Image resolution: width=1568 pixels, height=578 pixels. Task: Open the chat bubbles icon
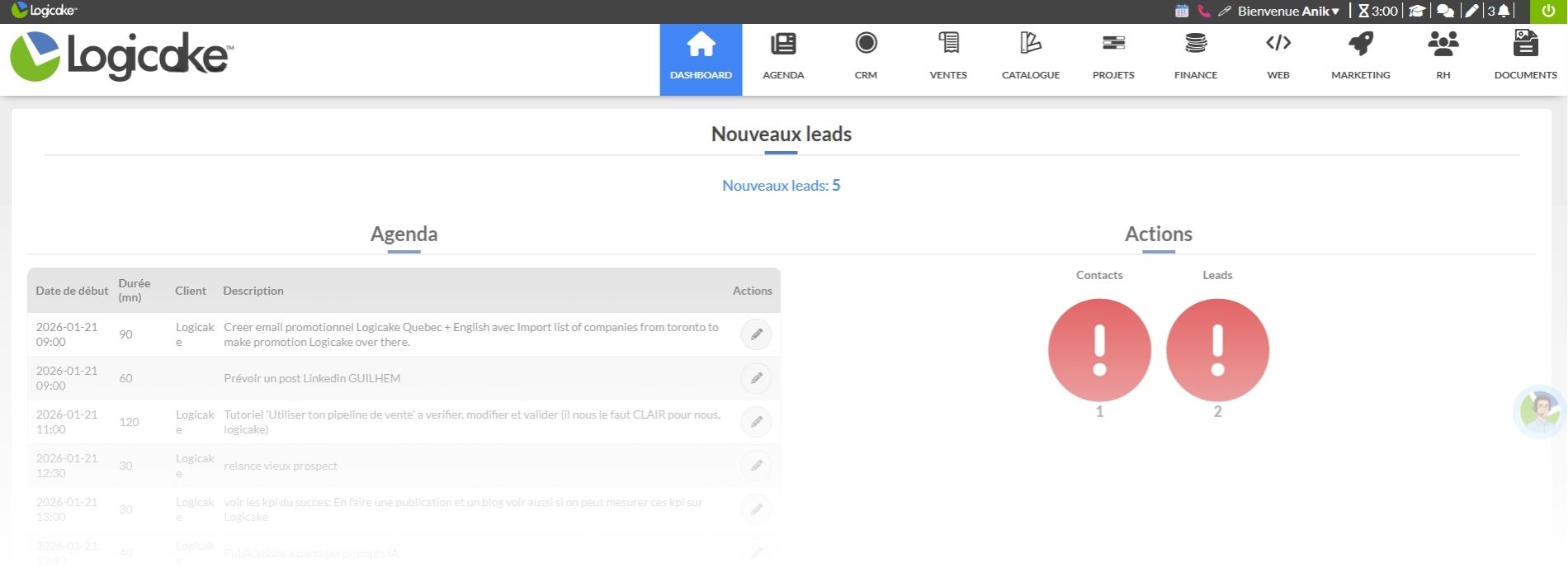1445,12
